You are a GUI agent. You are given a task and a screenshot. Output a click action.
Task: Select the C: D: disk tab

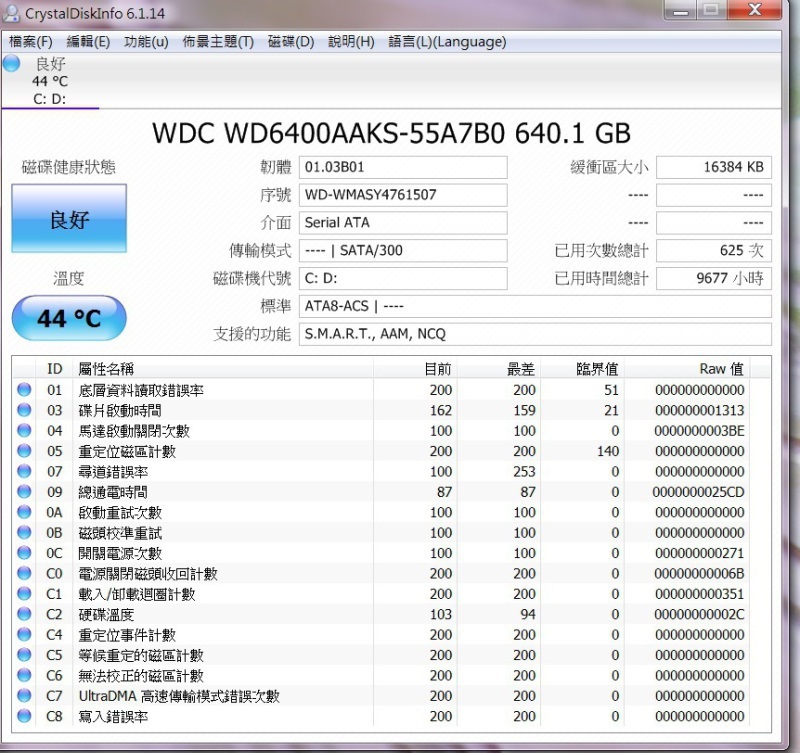point(50,81)
